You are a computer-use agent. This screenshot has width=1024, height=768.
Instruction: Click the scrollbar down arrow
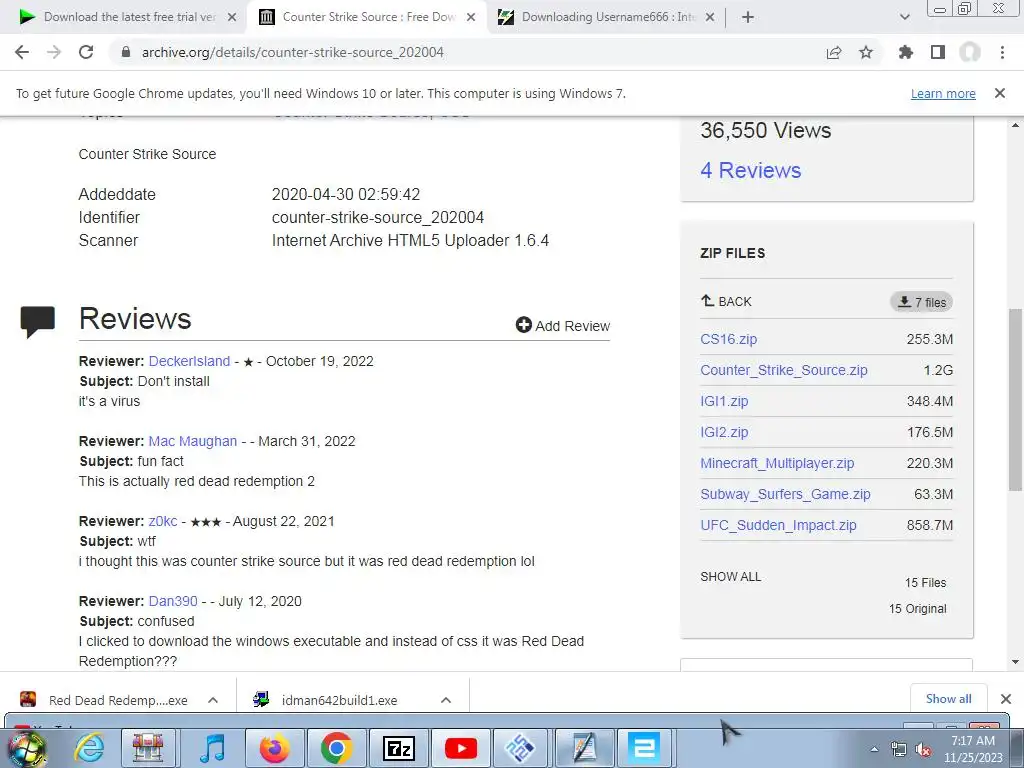point(1015,662)
